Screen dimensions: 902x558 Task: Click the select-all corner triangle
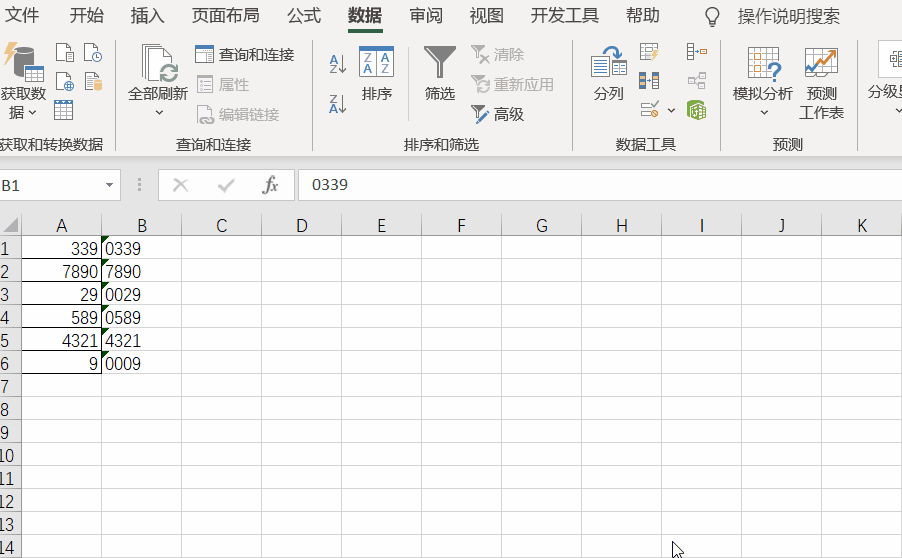pyautogui.click(x=10, y=224)
